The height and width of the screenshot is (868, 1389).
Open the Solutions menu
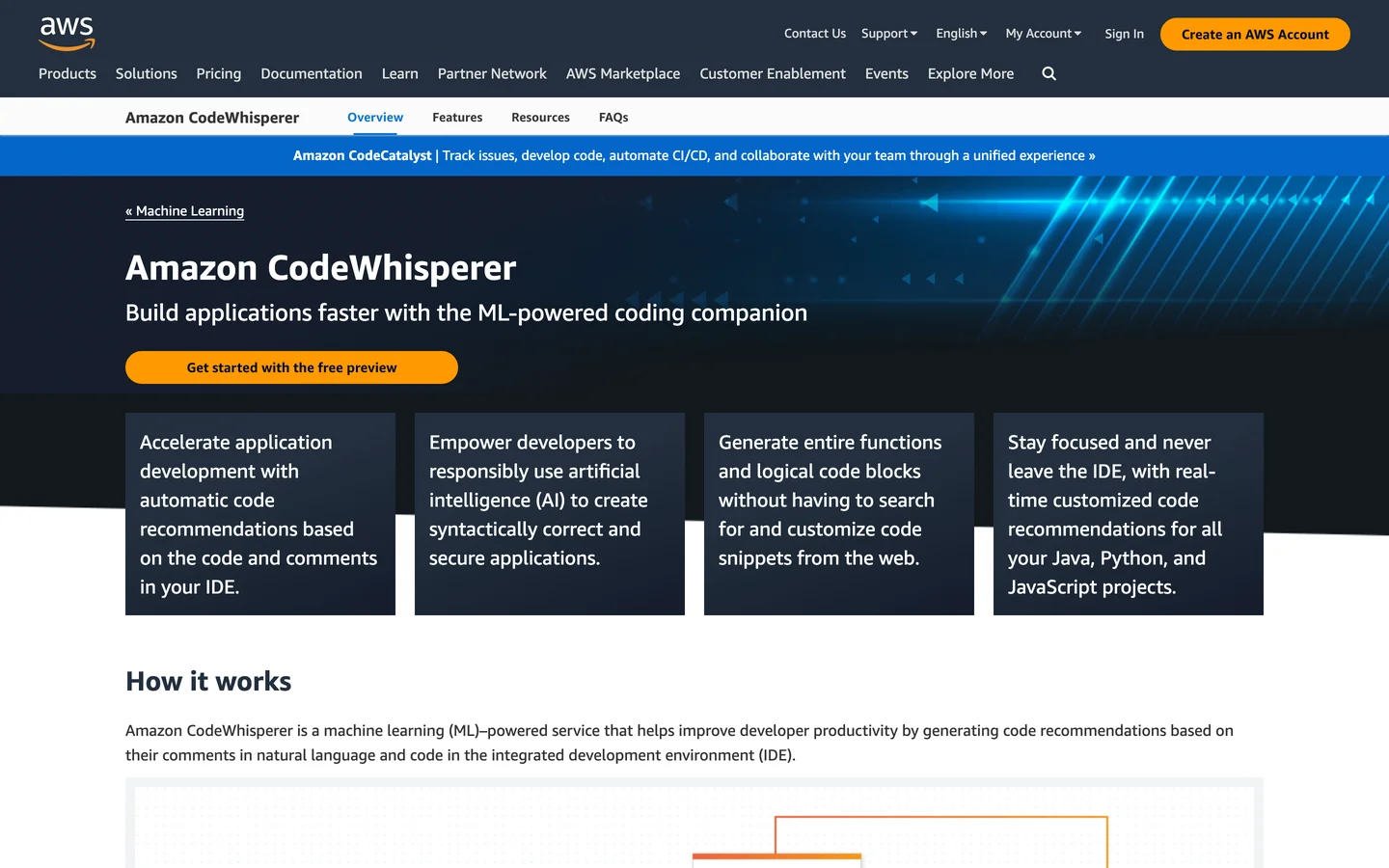(x=147, y=73)
